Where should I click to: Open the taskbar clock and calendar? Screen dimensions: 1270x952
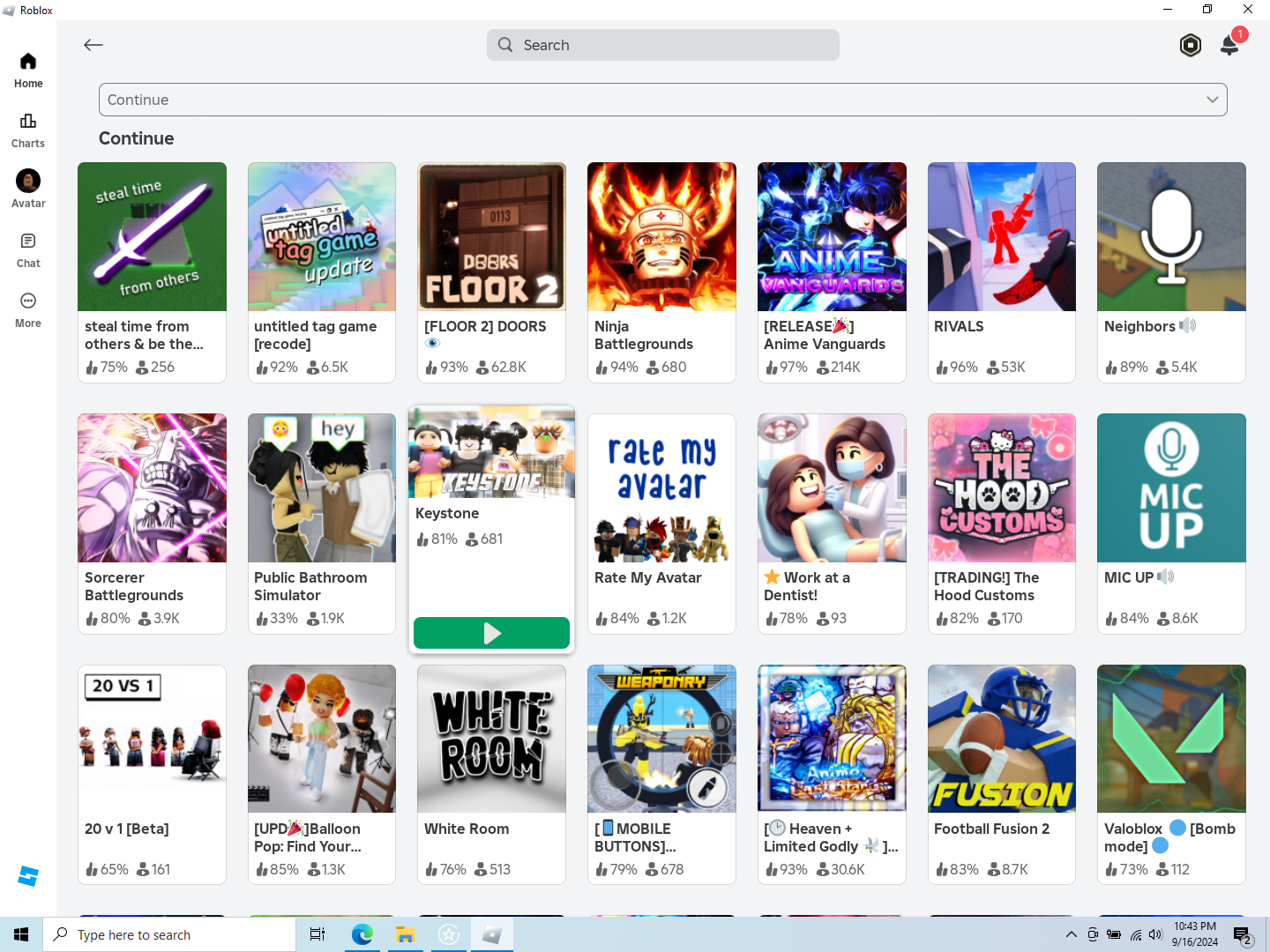pyautogui.click(x=1195, y=934)
